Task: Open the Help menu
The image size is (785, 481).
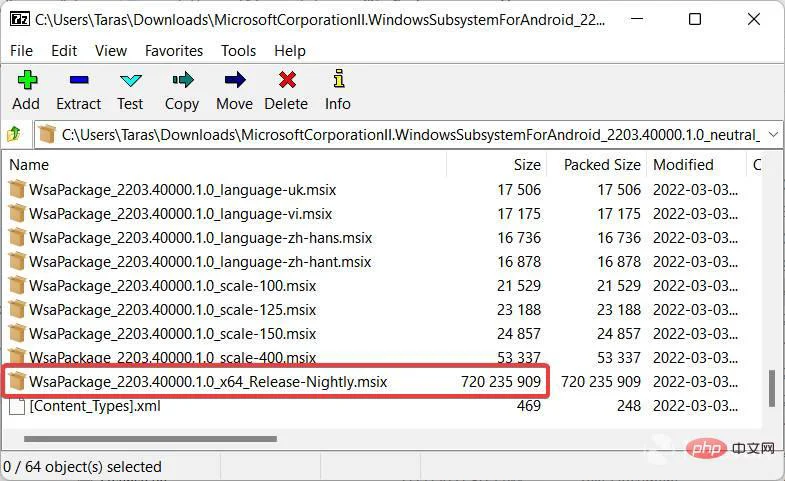Action: click(290, 51)
